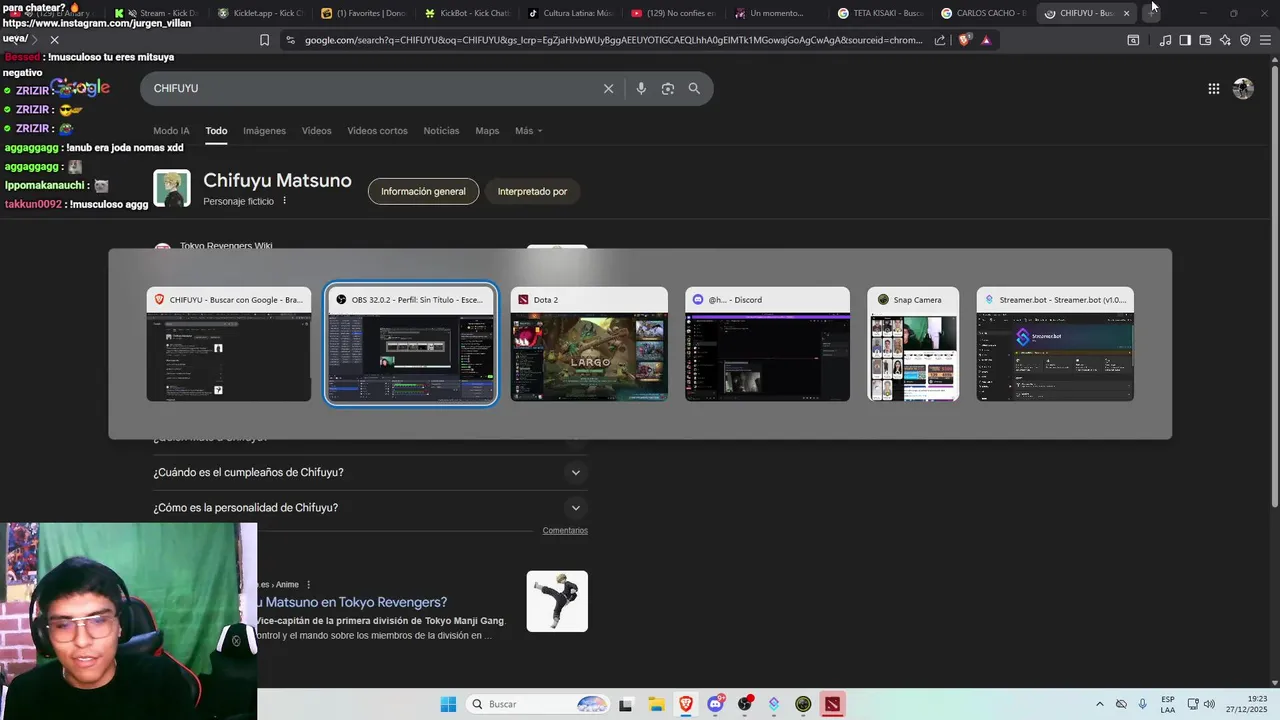The height and width of the screenshot is (720, 1280).
Task: Expand '¿Cómo es la personalidad de Chifuyu?'
Action: (370, 507)
